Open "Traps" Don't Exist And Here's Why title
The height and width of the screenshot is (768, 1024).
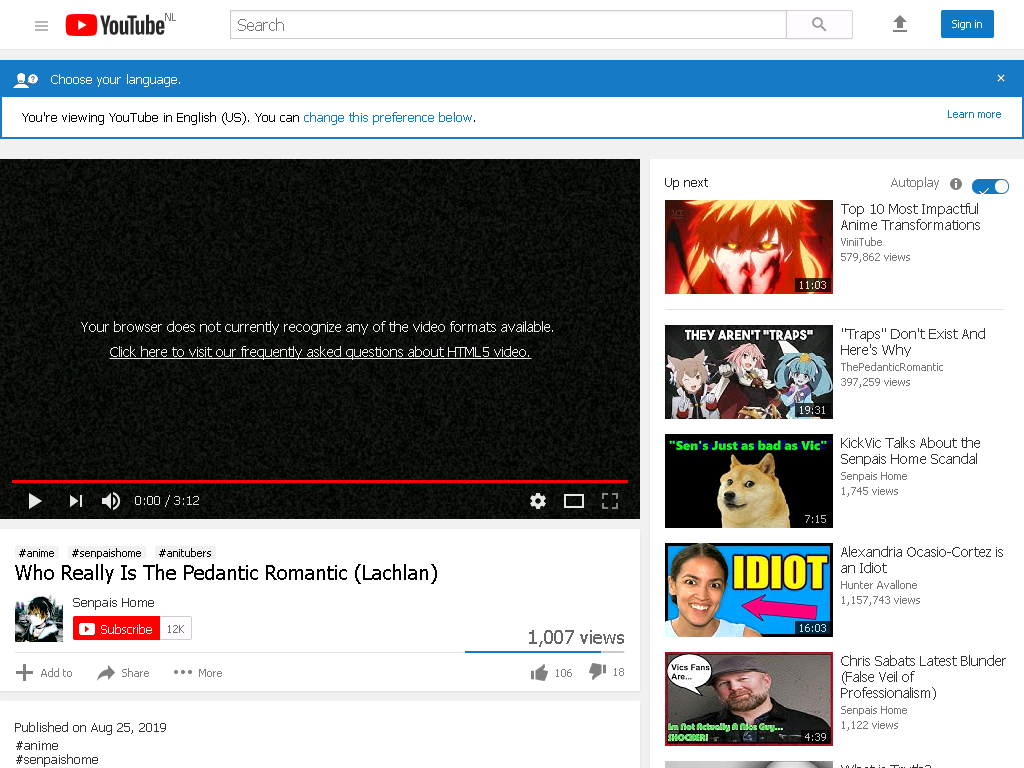(x=912, y=342)
